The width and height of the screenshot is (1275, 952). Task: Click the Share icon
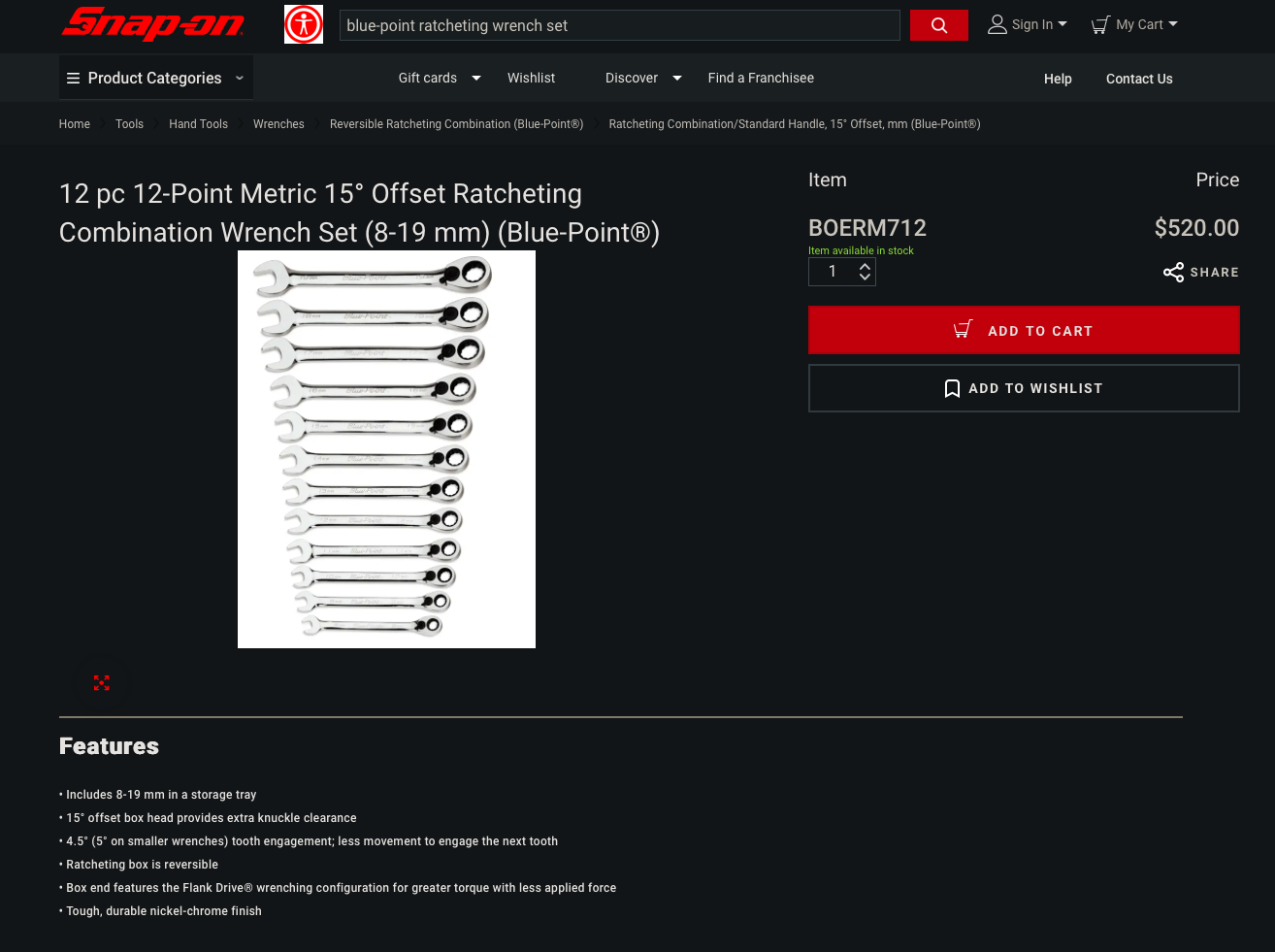pos(1173,273)
